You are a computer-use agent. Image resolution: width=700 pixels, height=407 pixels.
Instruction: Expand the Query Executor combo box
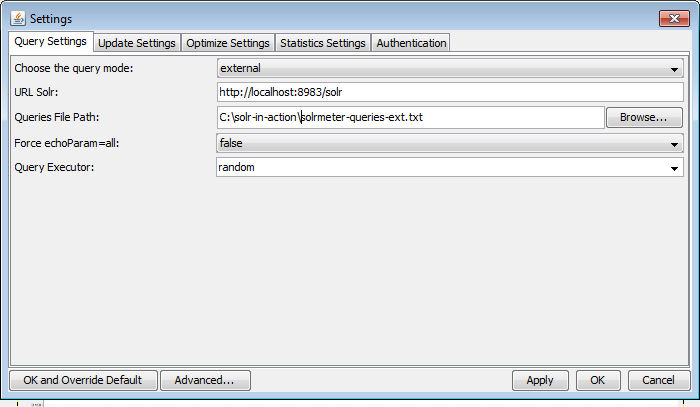(449, 167)
